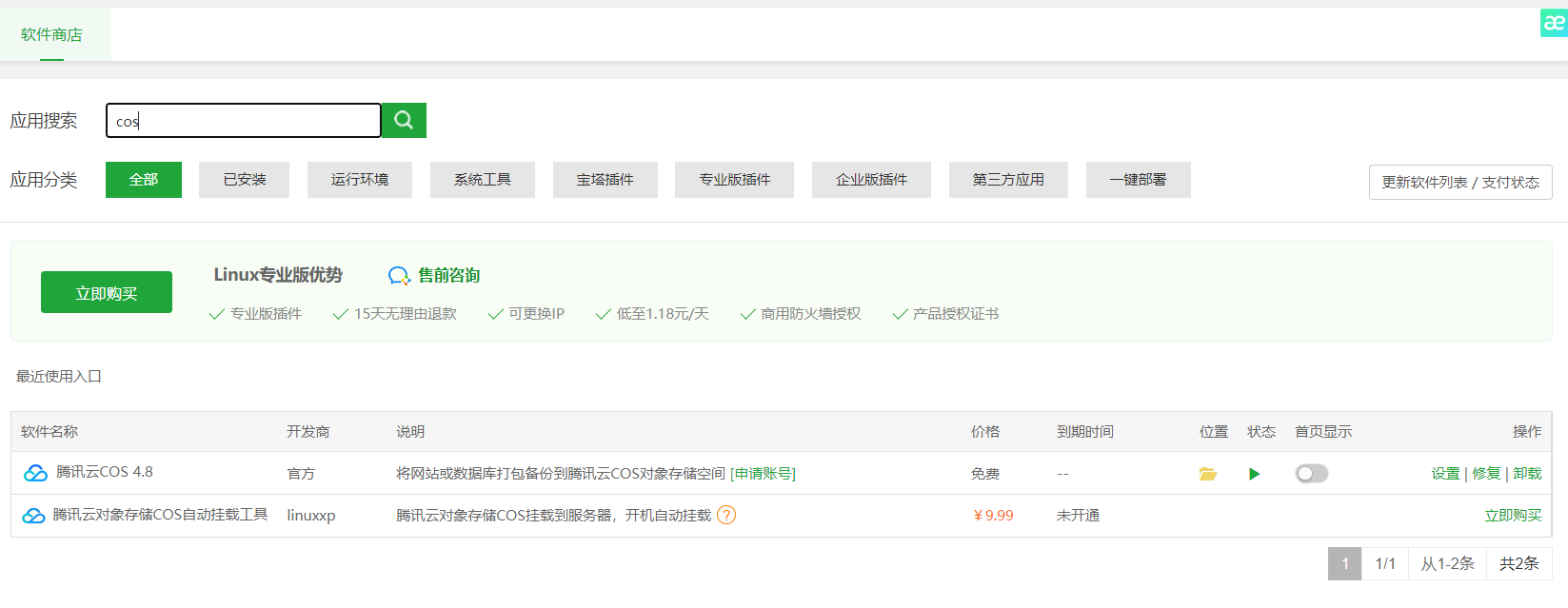Click the 免费 price cell
Screen dimensions: 1568x608
point(985,474)
